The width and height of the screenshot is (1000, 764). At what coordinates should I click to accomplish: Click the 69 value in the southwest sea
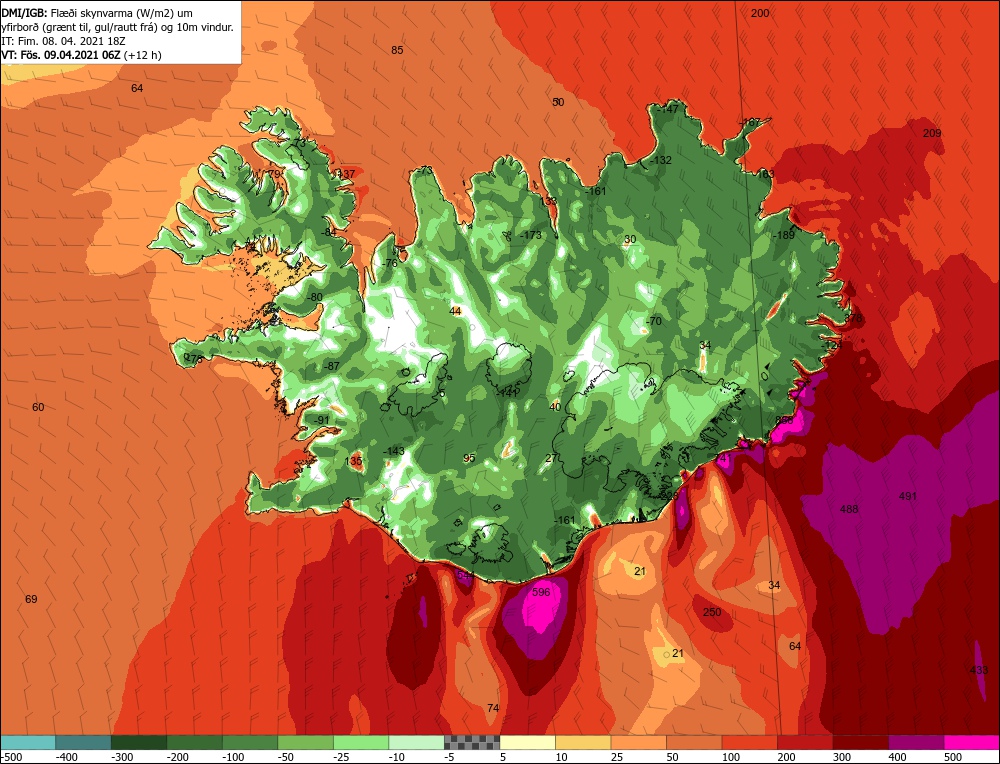pos(31,599)
